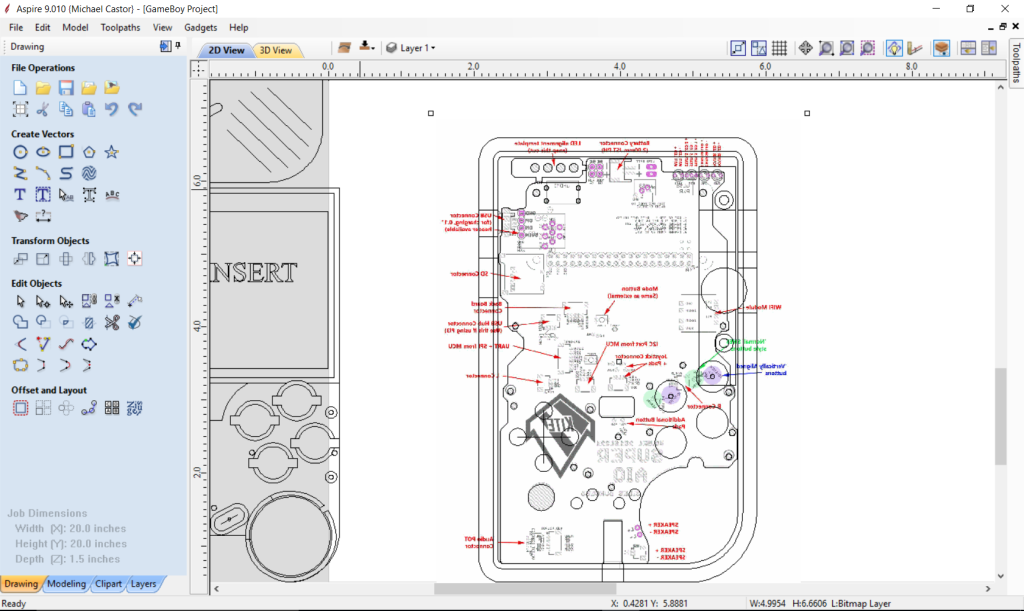Select Text Within Bounding Box tool
1024x611 pixels.
click(43, 195)
